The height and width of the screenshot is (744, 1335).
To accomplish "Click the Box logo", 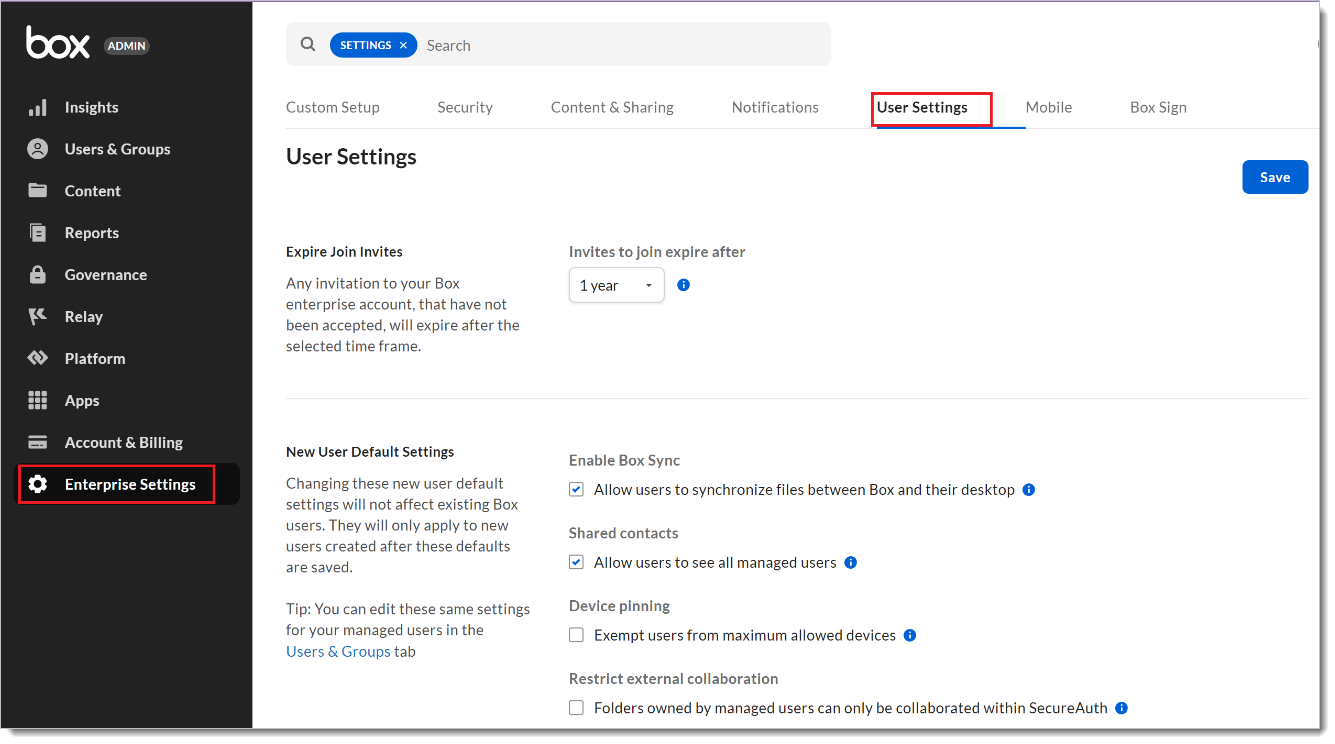I will (58, 44).
